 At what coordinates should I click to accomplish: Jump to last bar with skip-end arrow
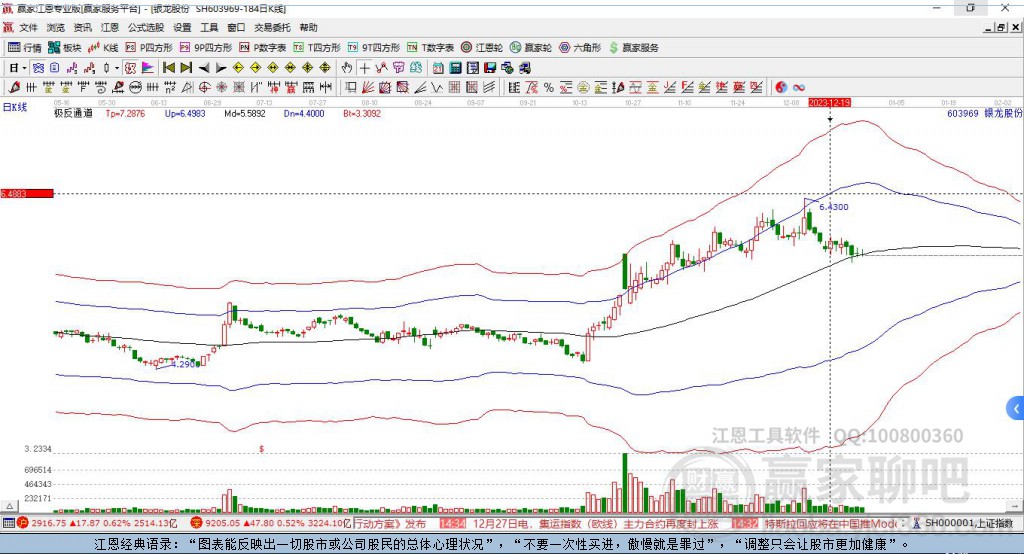pos(186,68)
